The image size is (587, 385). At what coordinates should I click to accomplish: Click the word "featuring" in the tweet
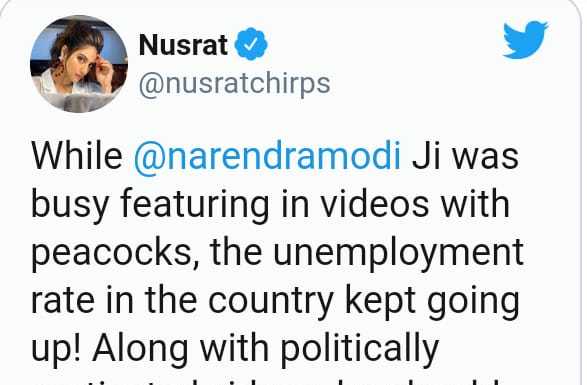pyautogui.click(x=195, y=205)
